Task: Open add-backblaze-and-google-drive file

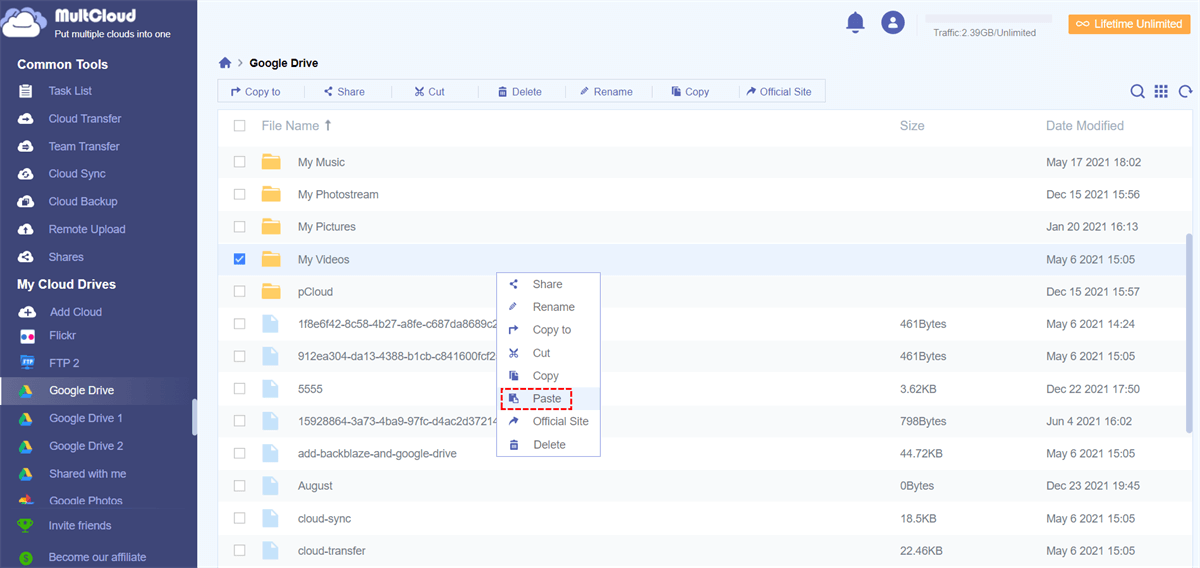Action: pyautogui.click(x=377, y=453)
